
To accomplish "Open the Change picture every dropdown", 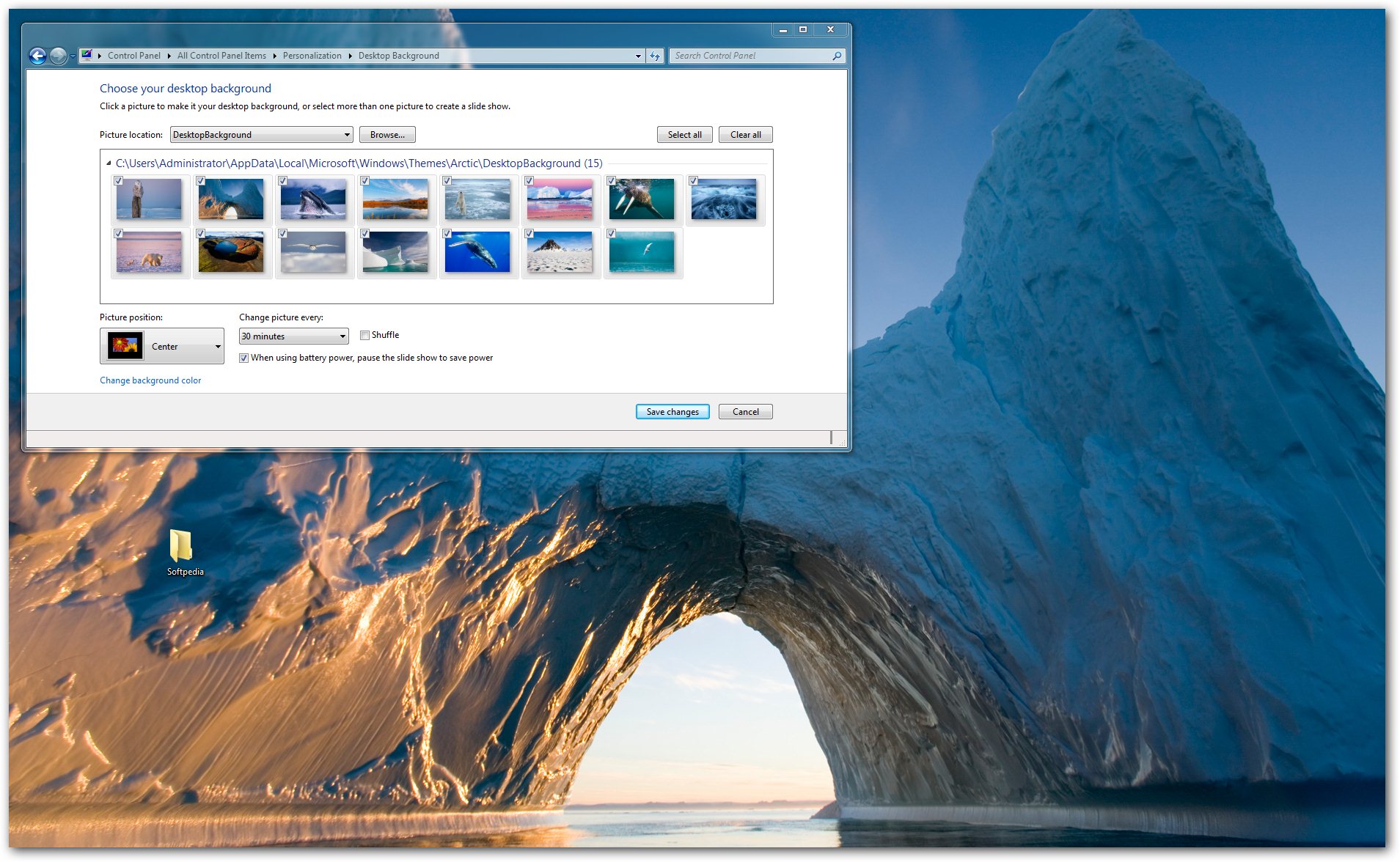I will 293,336.
